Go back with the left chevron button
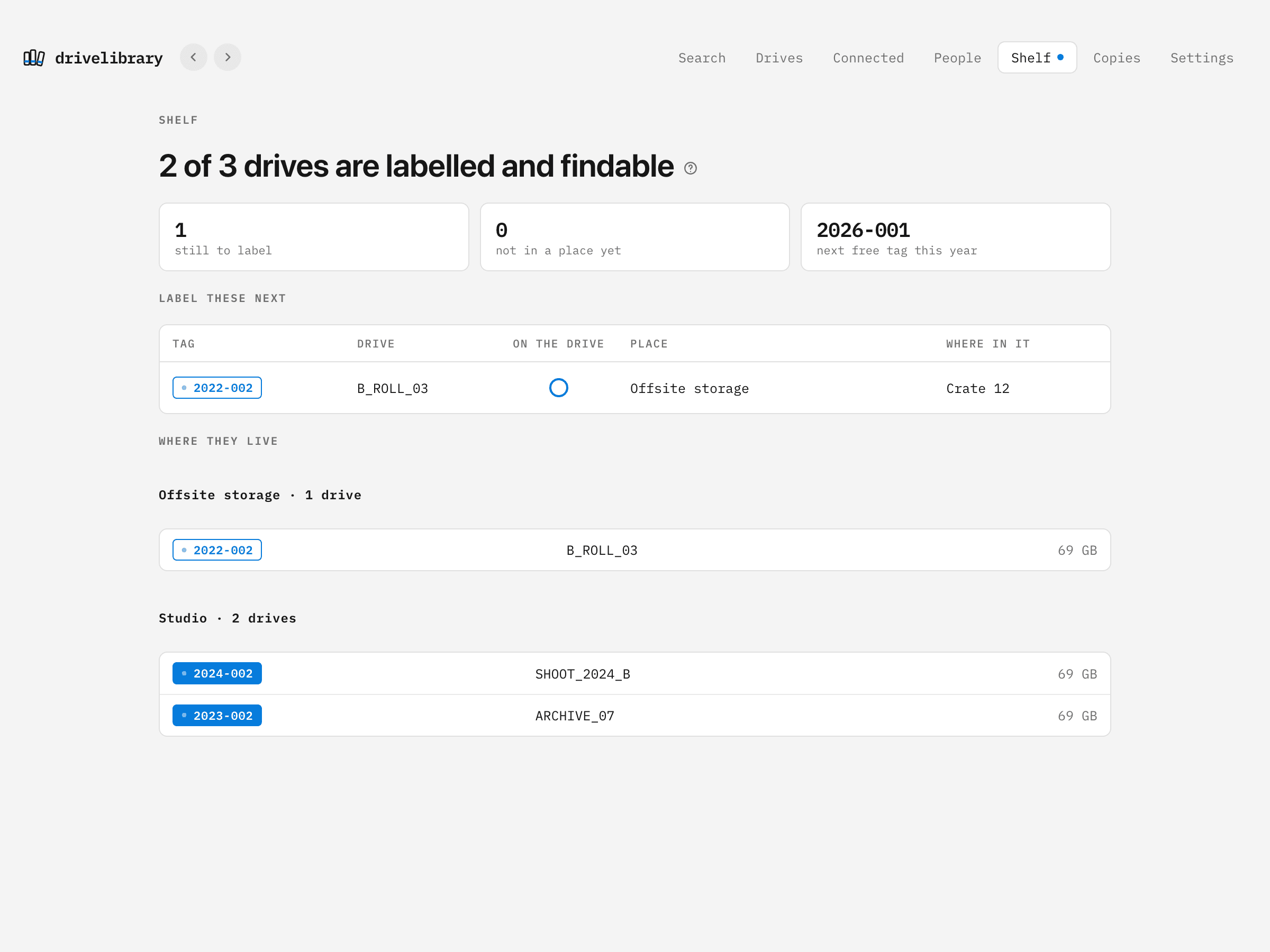This screenshot has height=952, width=1270. (194, 57)
